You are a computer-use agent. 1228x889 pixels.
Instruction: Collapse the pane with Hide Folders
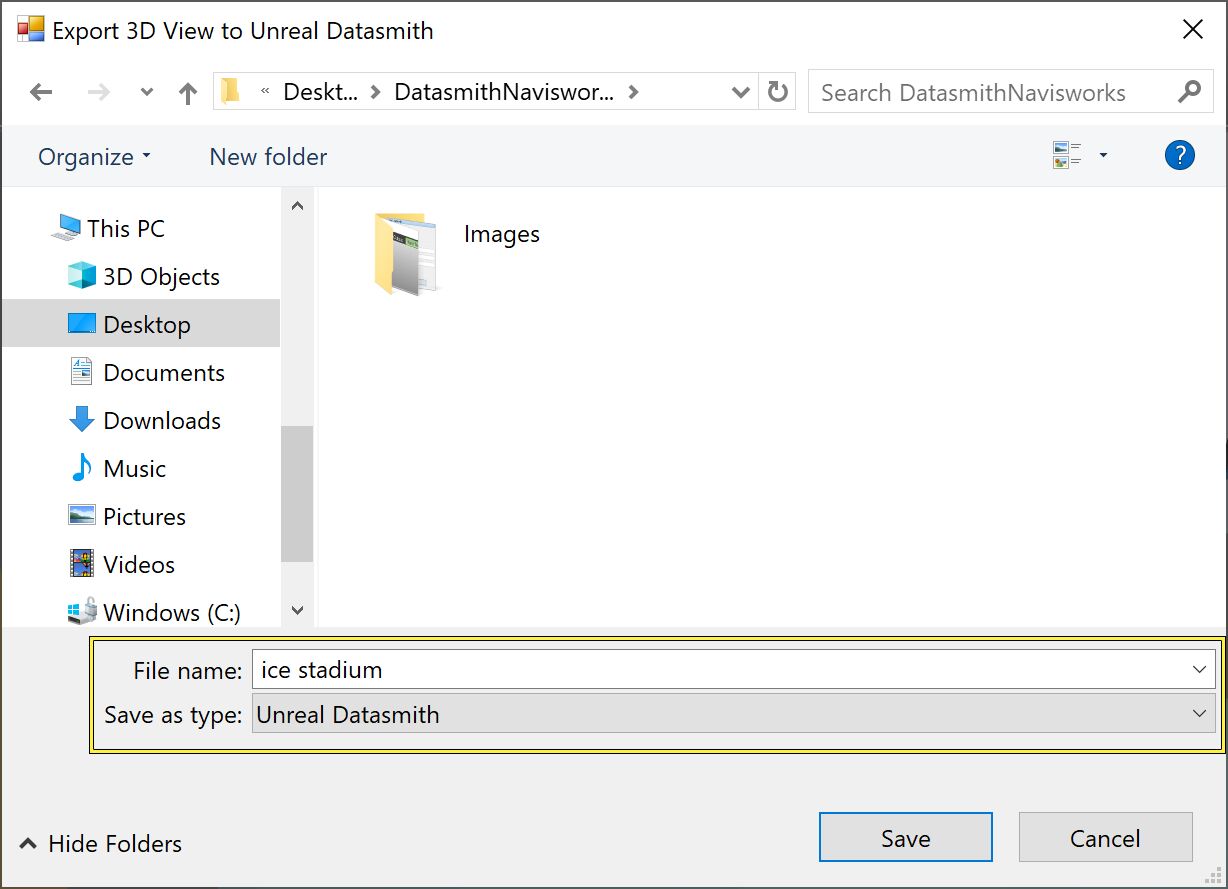pos(100,844)
